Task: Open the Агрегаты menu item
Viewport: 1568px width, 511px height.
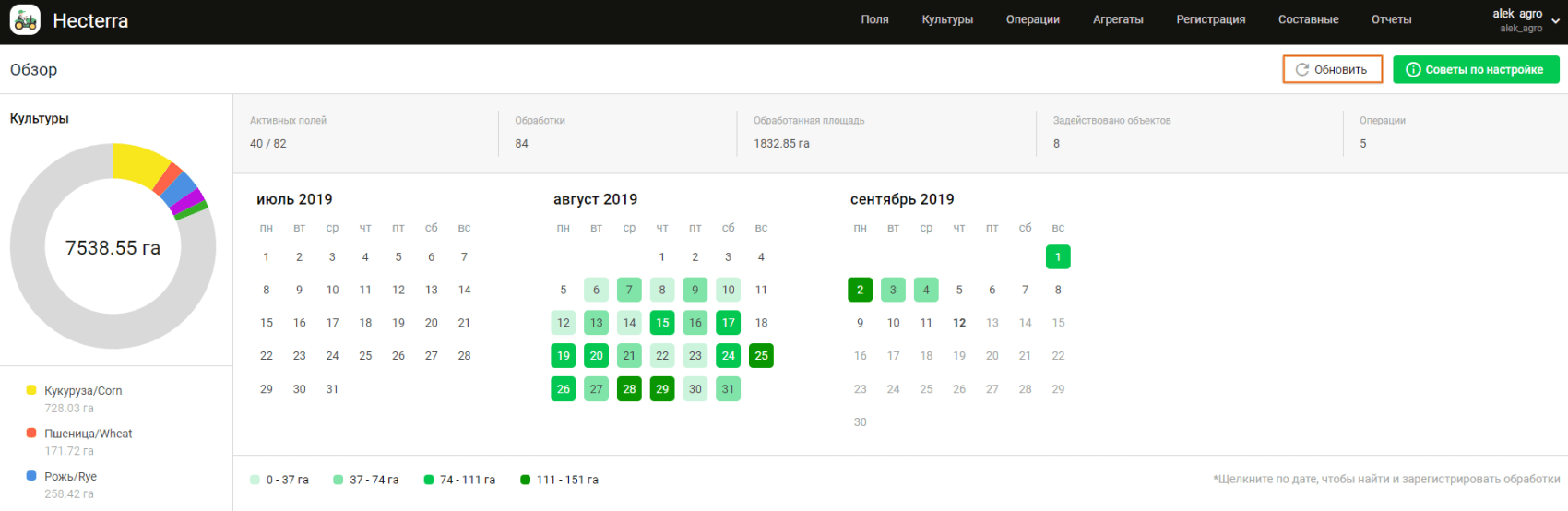Action: [1118, 19]
